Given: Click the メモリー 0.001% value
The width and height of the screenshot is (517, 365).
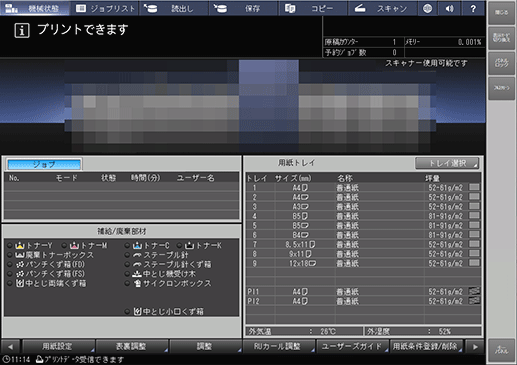Looking at the screenshot, I should coord(469,42).
